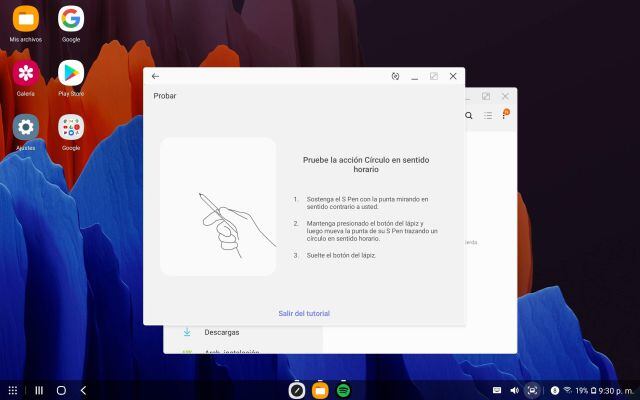The image size is (640, 400).
Task: Open Mis archivos desktop icon
Action: coord(25,19)
